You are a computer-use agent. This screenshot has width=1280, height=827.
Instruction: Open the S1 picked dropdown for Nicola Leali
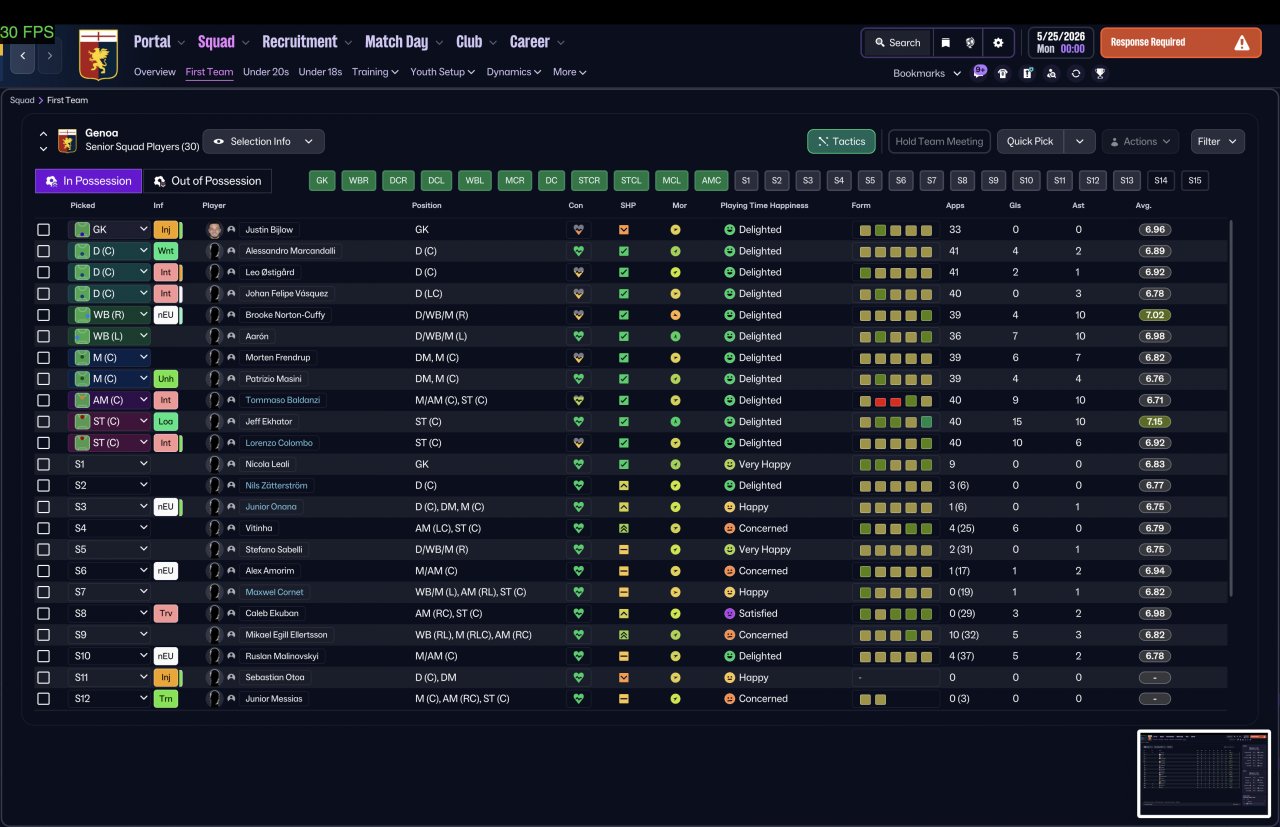(x=110, y=464)
